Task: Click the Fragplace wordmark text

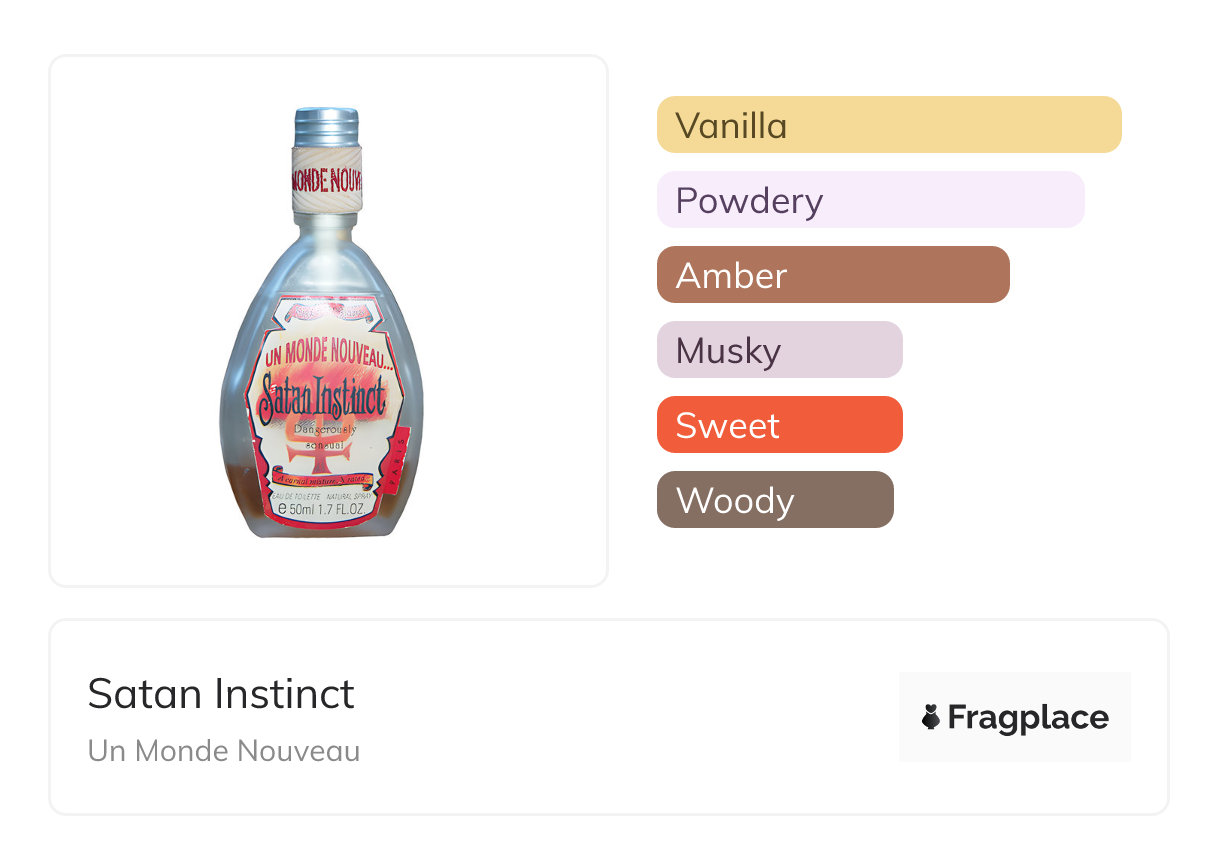Action: point(1027,717)
